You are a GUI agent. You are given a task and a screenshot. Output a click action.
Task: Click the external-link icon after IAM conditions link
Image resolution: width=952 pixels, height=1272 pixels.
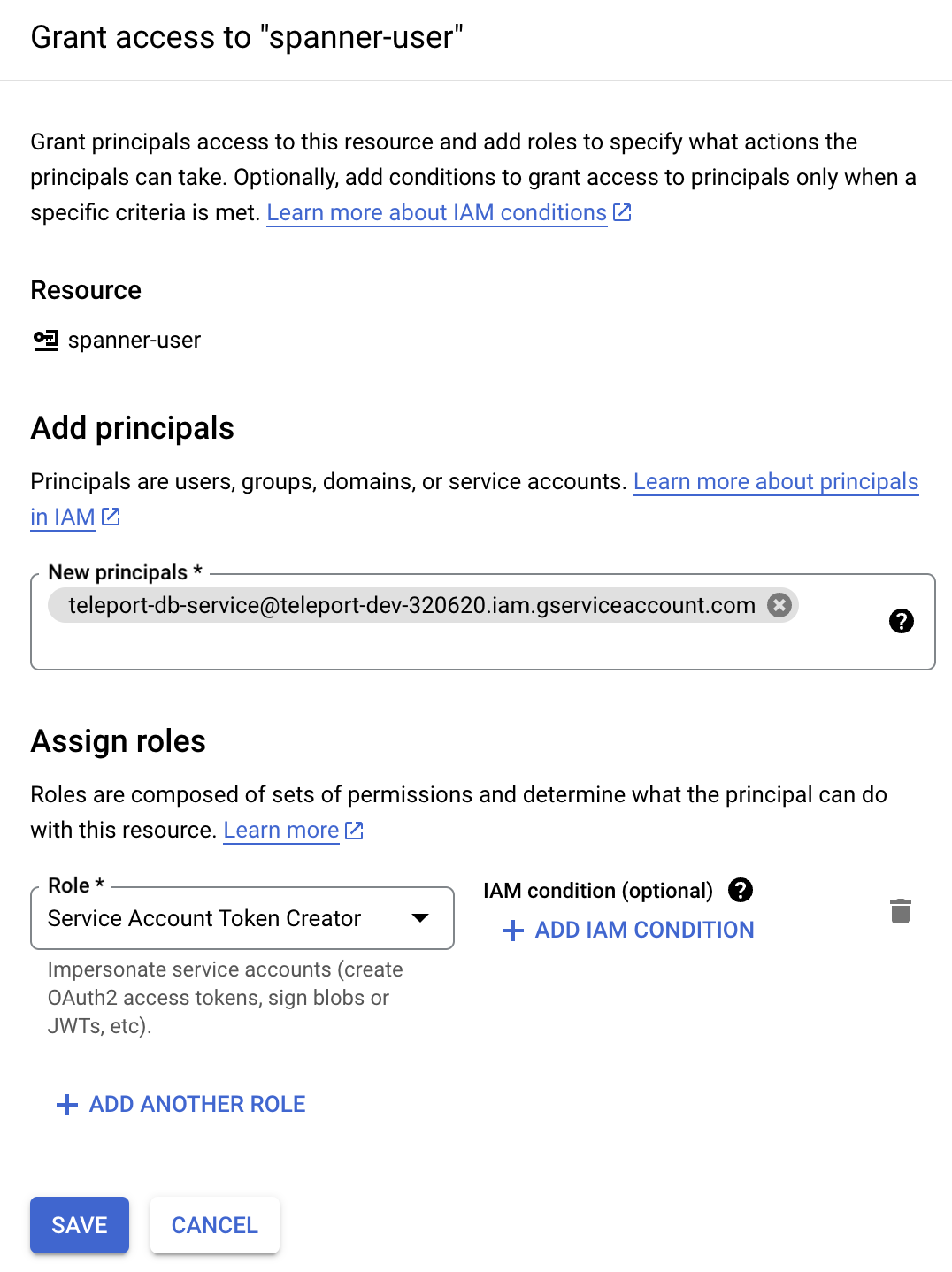tap(622, 211)
